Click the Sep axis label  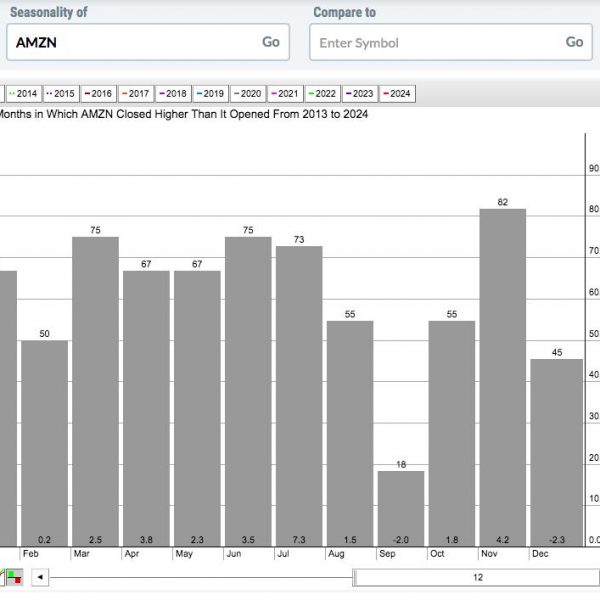click(387, 554)
